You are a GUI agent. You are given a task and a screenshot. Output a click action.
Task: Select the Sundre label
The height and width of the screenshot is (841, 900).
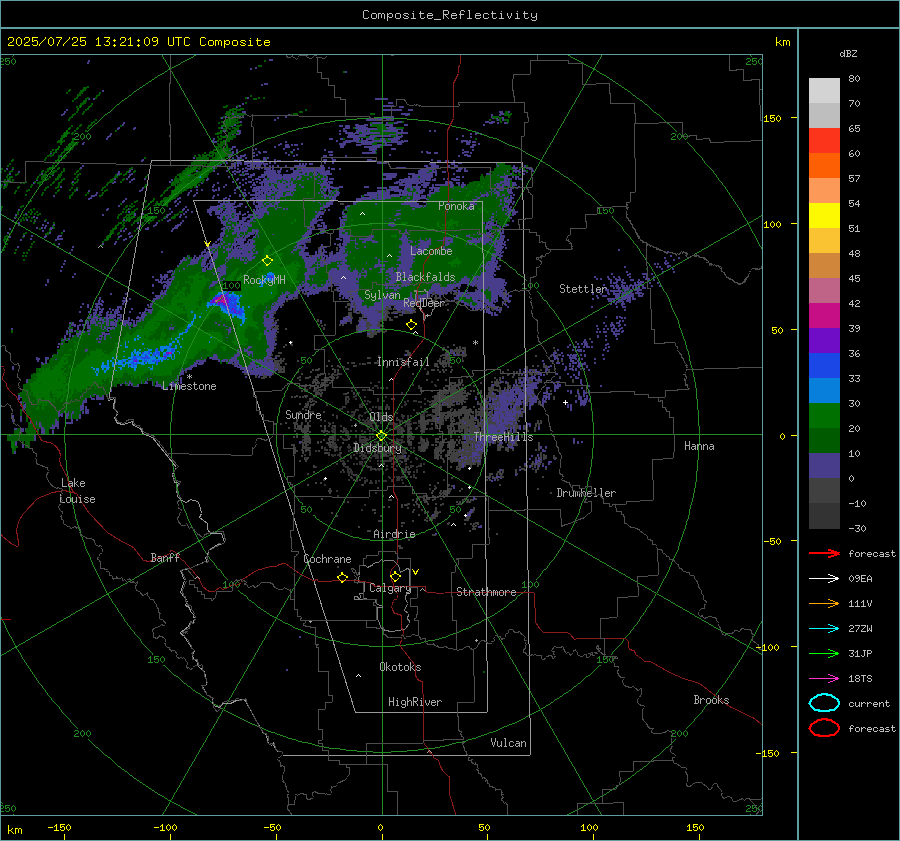point(303,414)
